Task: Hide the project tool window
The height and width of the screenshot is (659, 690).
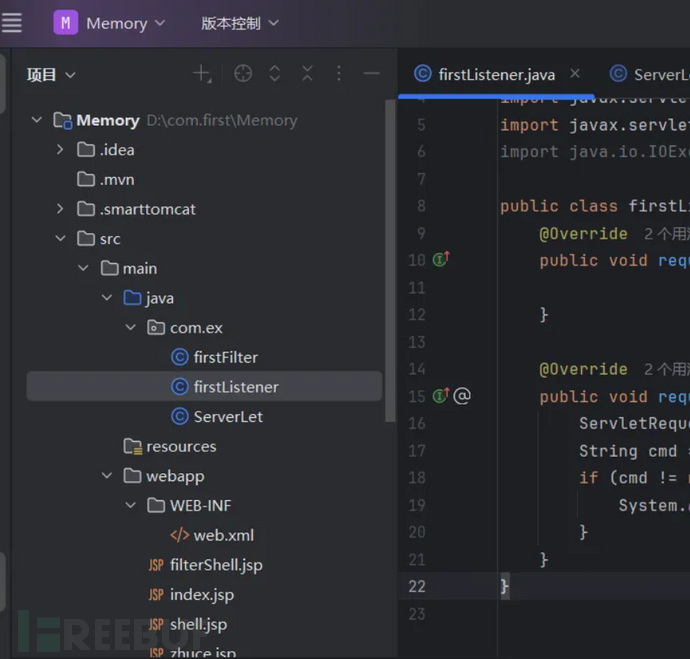Action: [x=371, y=74]
